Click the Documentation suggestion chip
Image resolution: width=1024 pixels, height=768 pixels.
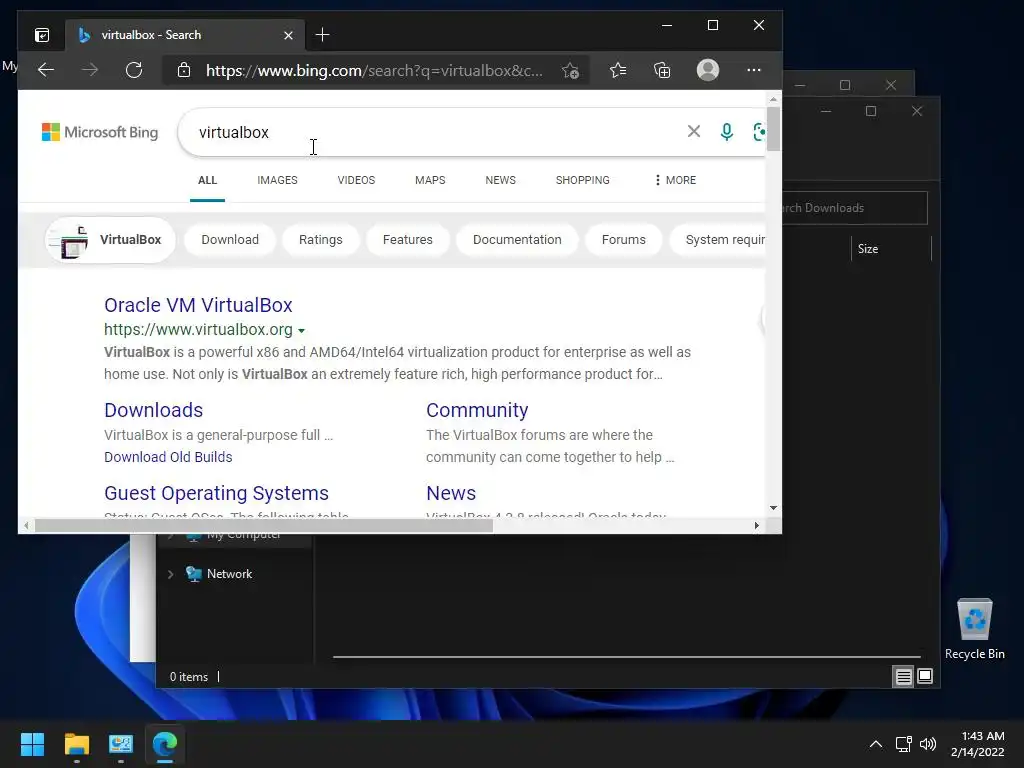coord(517,240)
